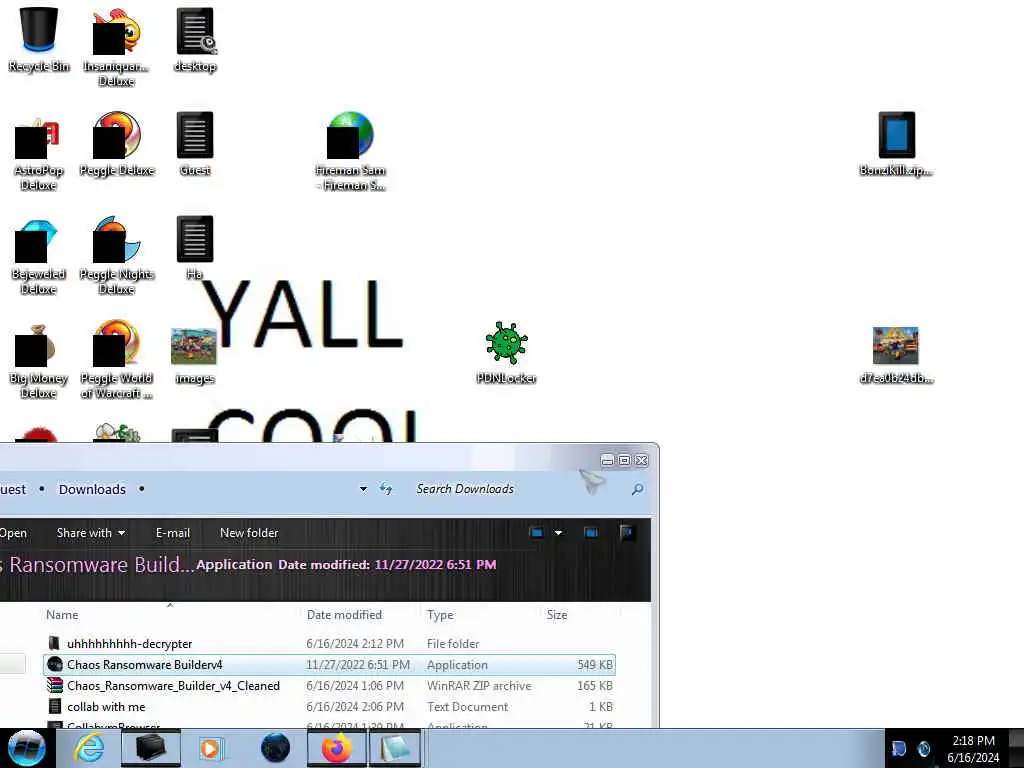
Task: Expand the address bar history dropdown
Action: [363, 488]
